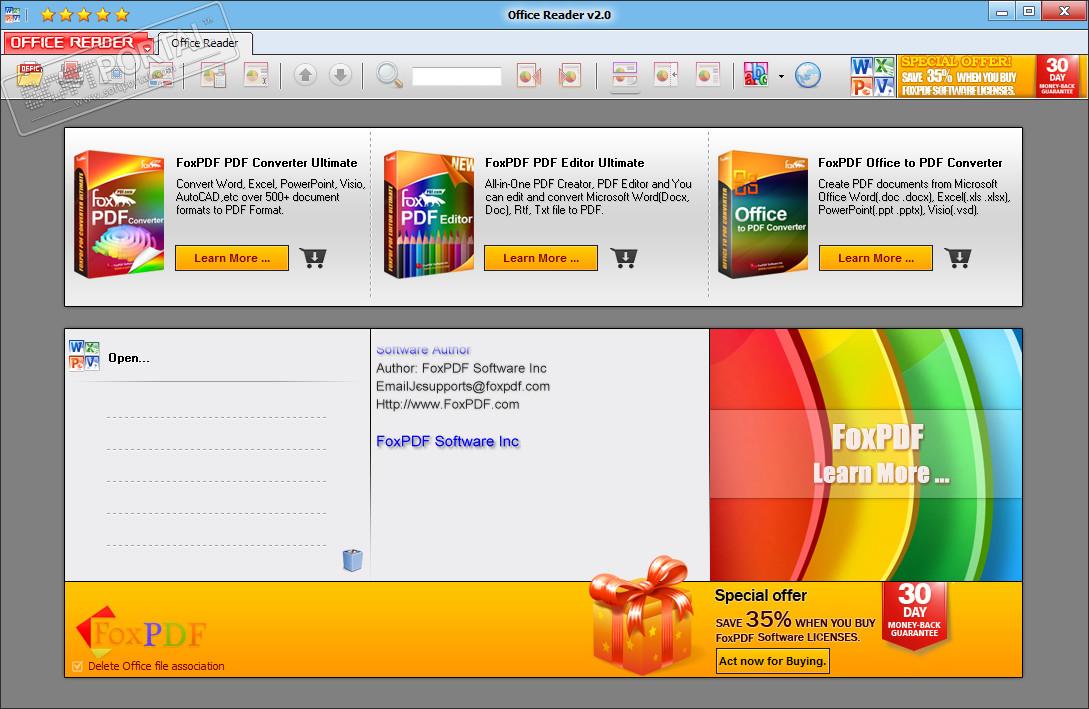Click the Act now for Buying button
Image resolution: width=1089 pixels, height=709 pixels.
pyautogui.click(x=772, y=661)
